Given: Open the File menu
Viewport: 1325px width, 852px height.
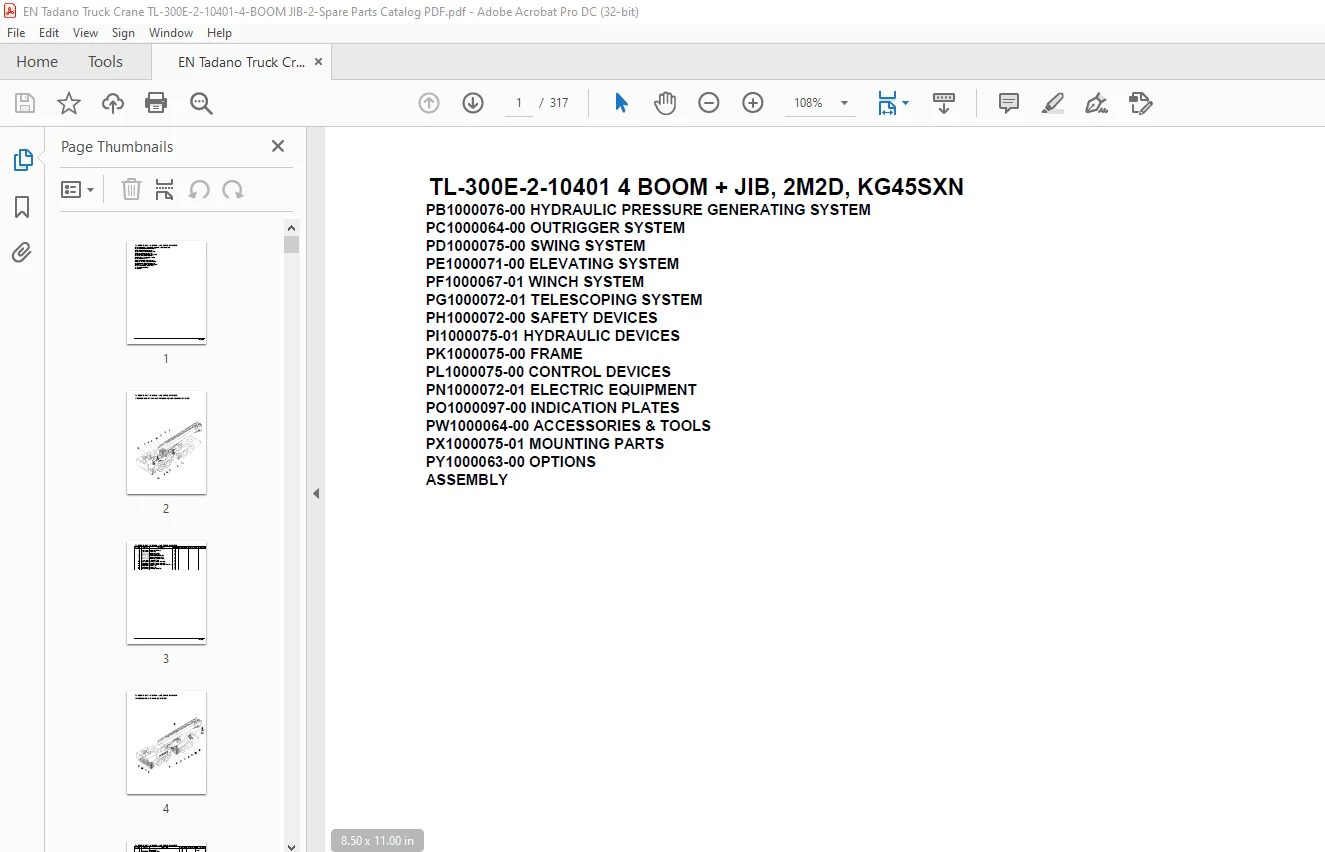Looking at the screenshot, I should coord(16,33).
